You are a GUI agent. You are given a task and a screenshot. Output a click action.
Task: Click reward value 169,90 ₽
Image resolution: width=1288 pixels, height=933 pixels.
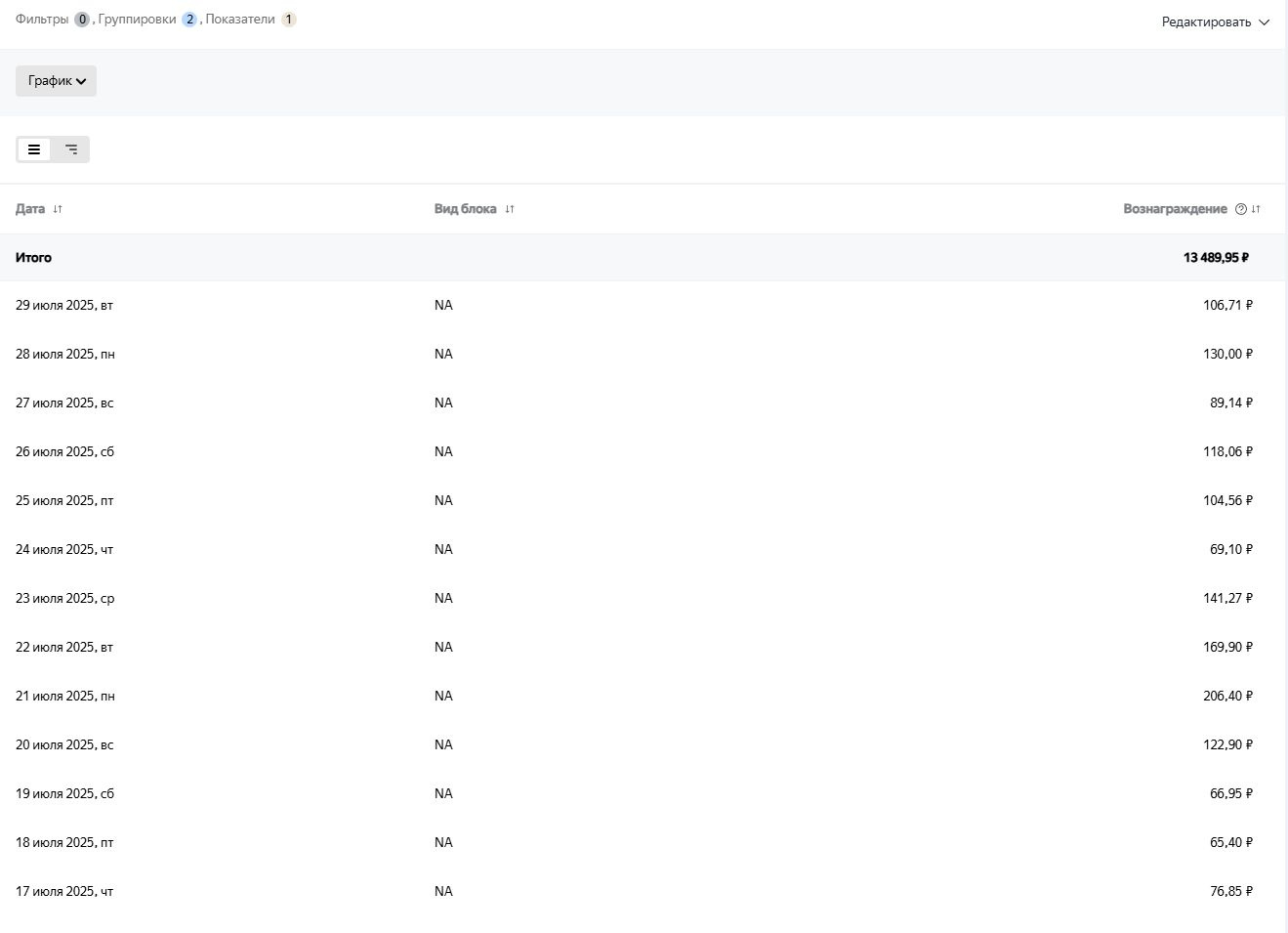(1227, 647)
